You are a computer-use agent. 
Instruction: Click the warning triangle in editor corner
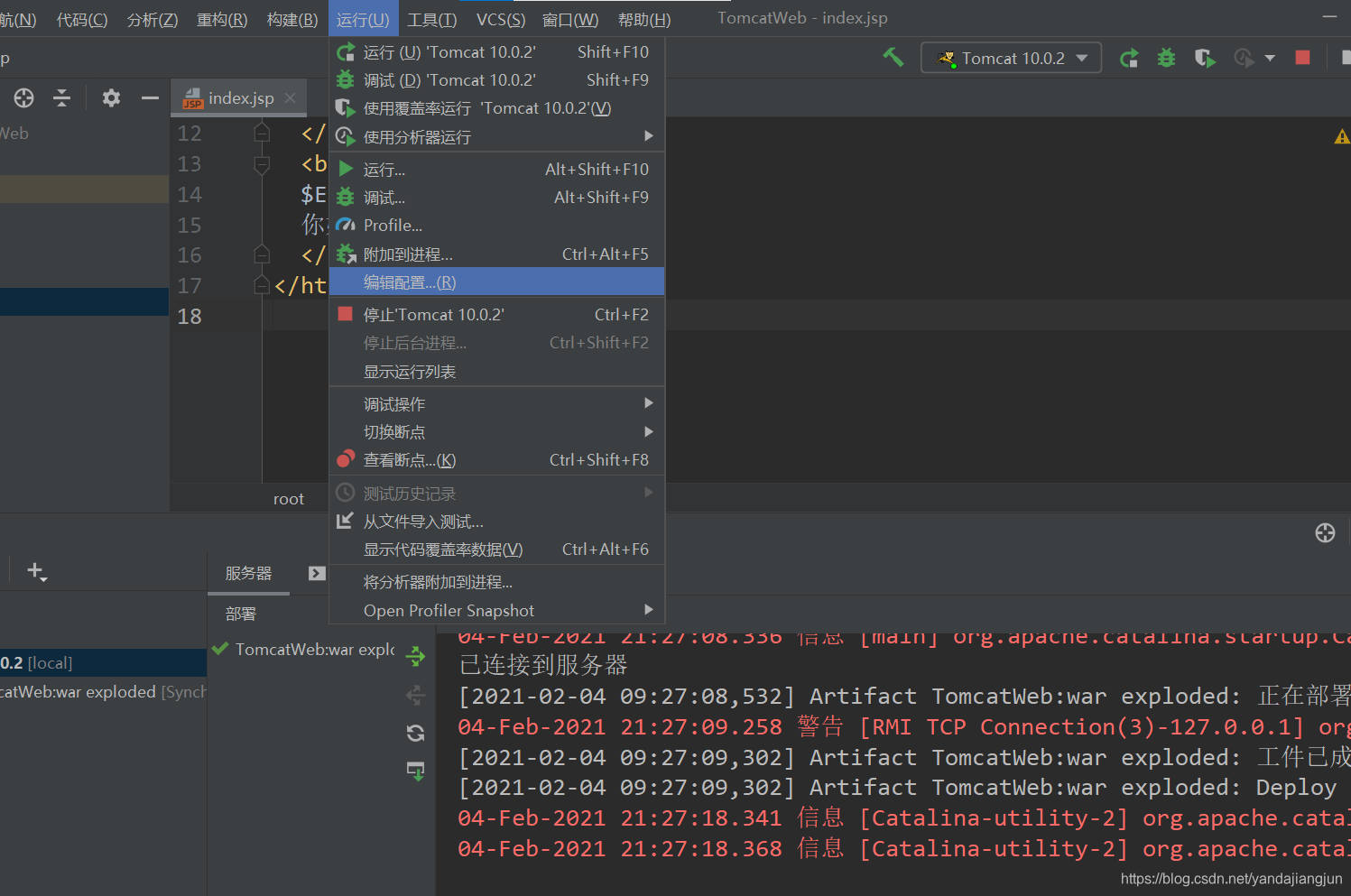click(1342, 136)
